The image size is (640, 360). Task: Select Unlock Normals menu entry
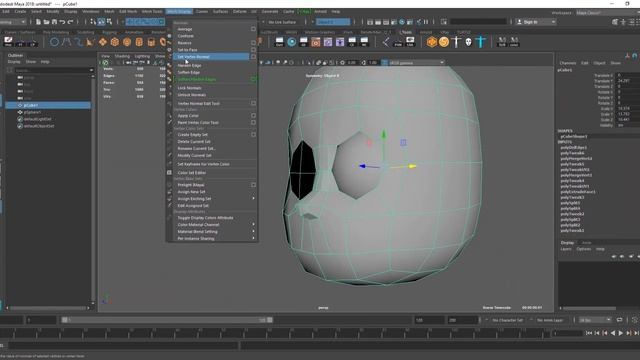click(x=191, y=95)
